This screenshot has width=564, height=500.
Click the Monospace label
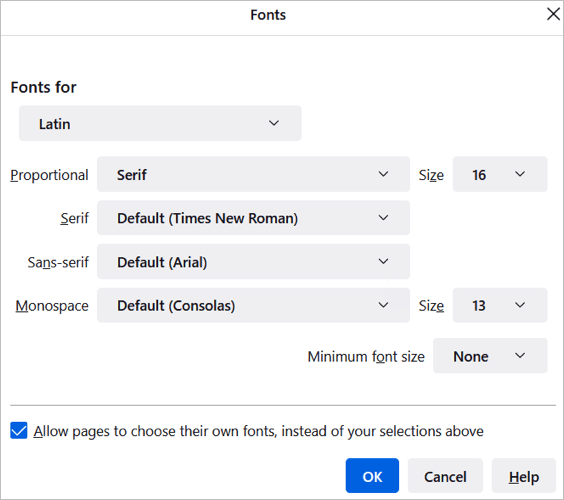(x=52, y=306)
